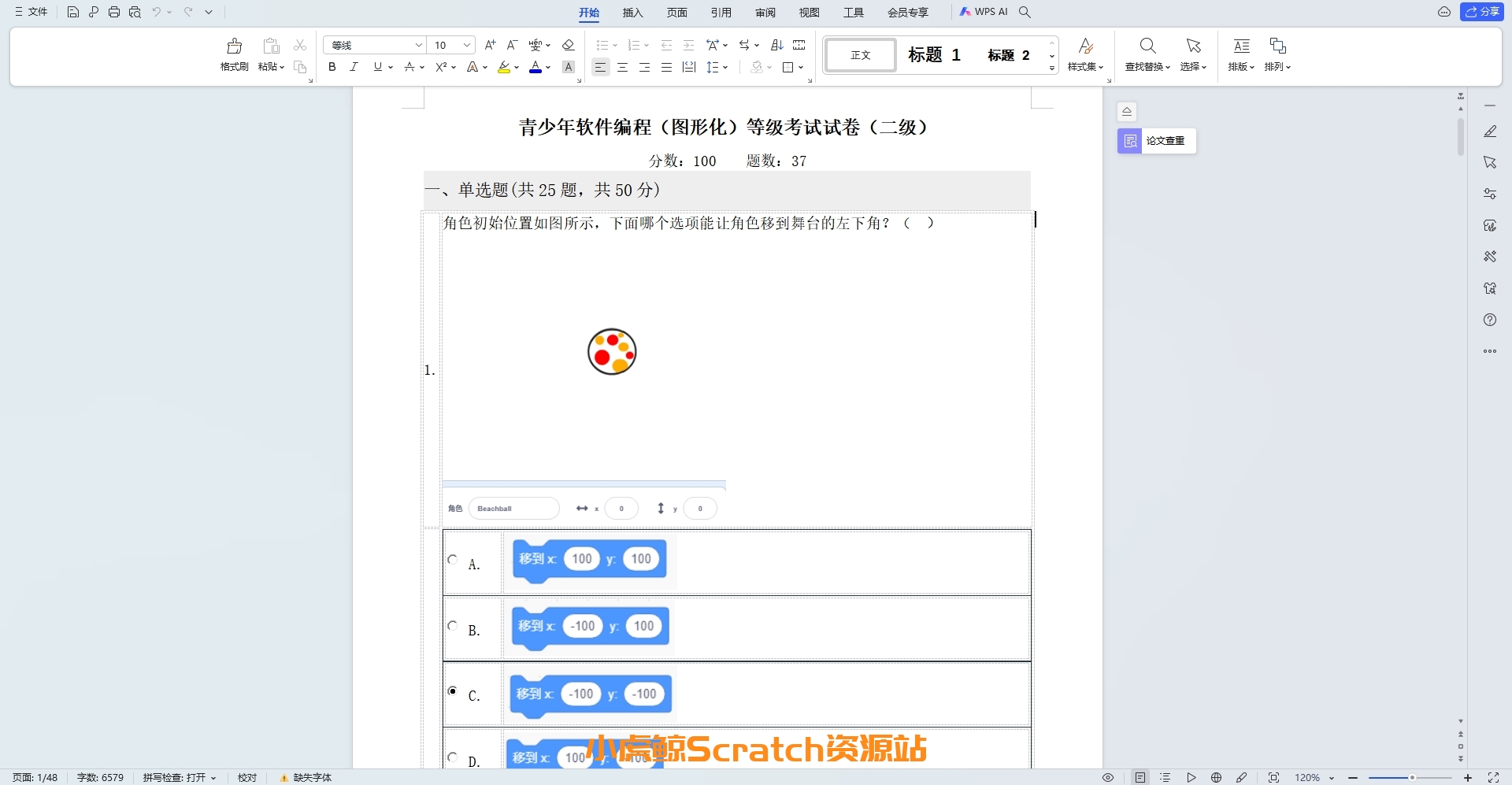Click the Sort icon
Image resolution: width=1512 pixels, height=785 pixels.
coord(776,45)
